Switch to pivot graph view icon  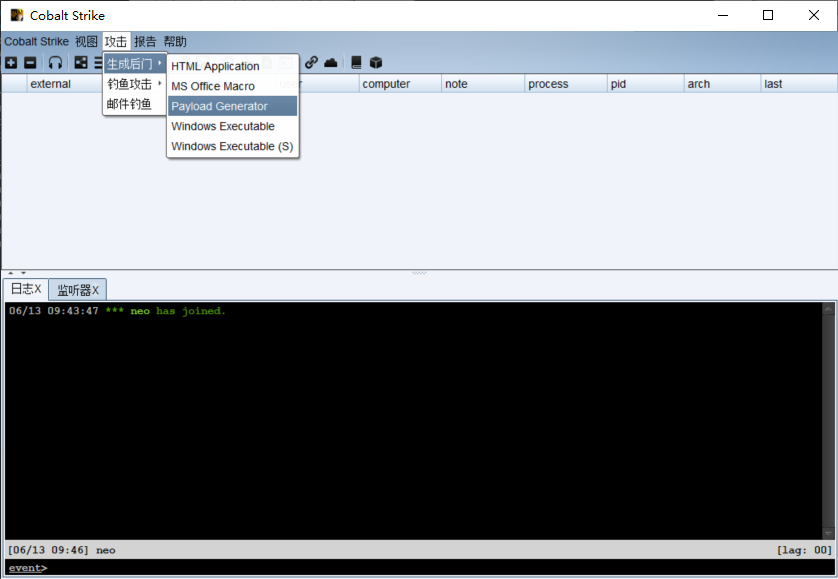tap(81, 63)
